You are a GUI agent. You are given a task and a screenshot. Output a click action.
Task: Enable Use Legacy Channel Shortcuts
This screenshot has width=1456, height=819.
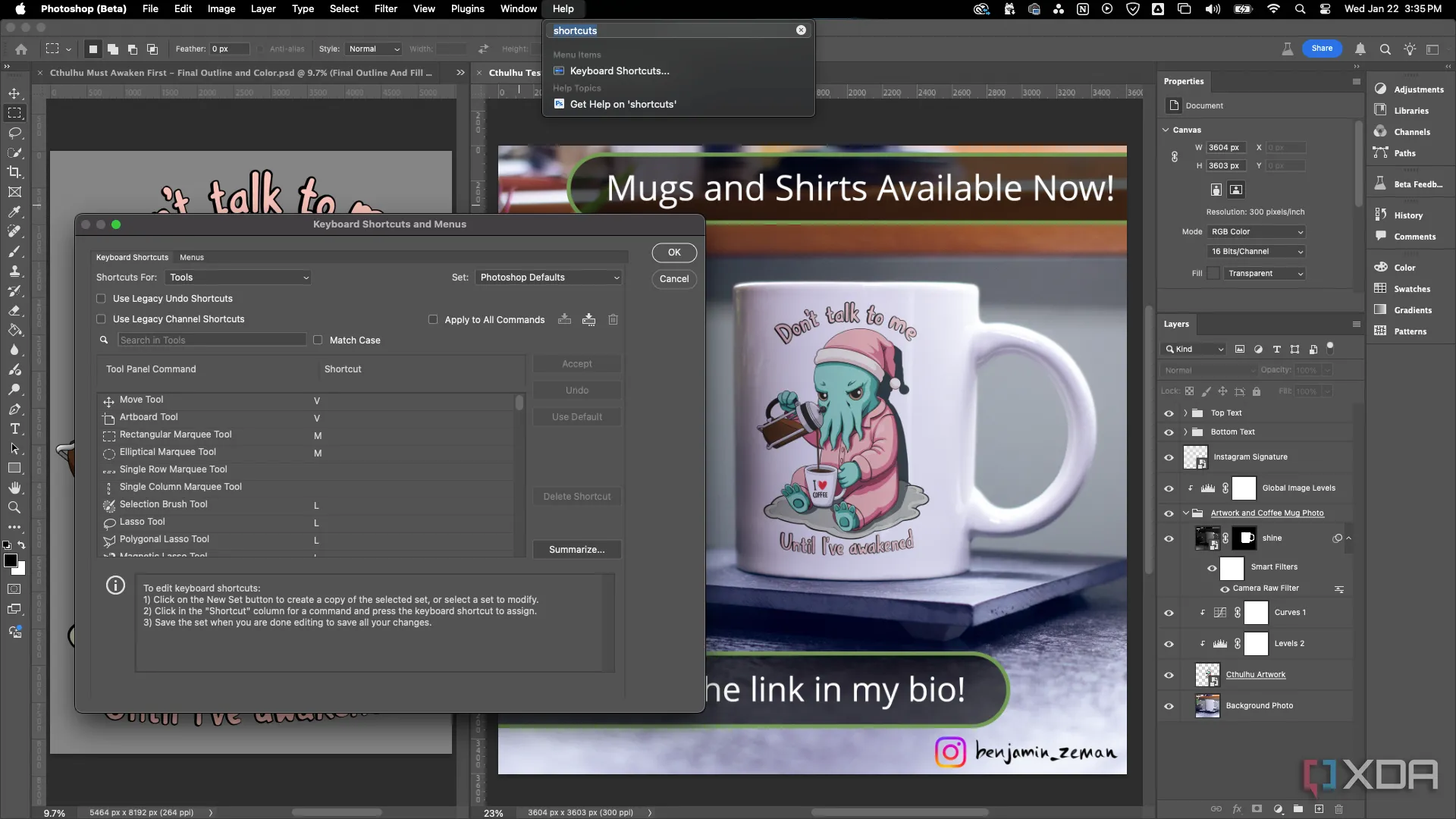pyautogui.click(x=101, y=319)
